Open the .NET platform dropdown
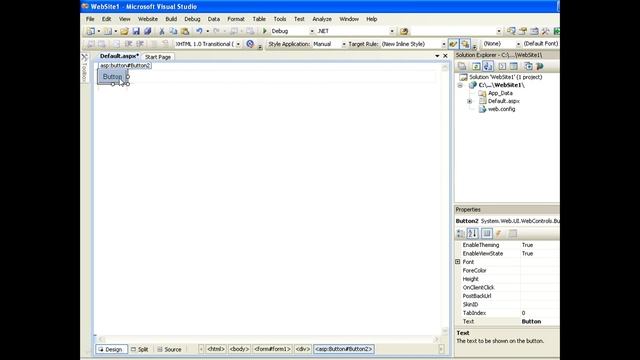 (x=392, y=31)
